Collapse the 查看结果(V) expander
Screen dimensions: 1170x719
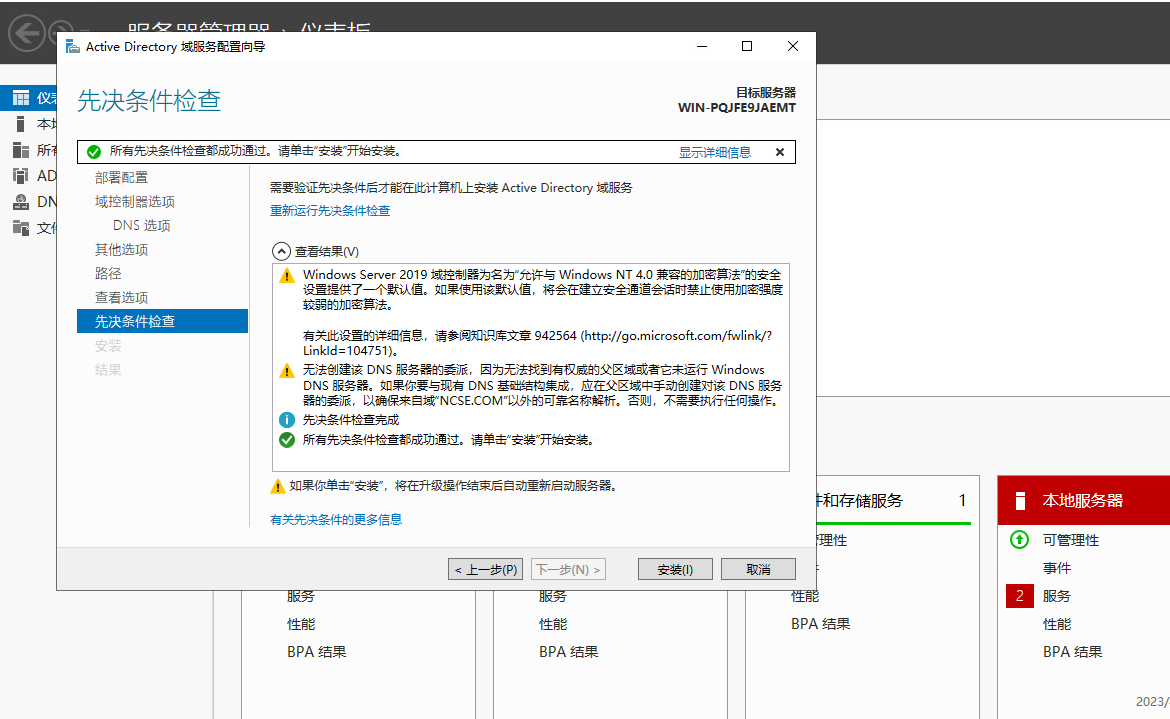click(280, 252)
